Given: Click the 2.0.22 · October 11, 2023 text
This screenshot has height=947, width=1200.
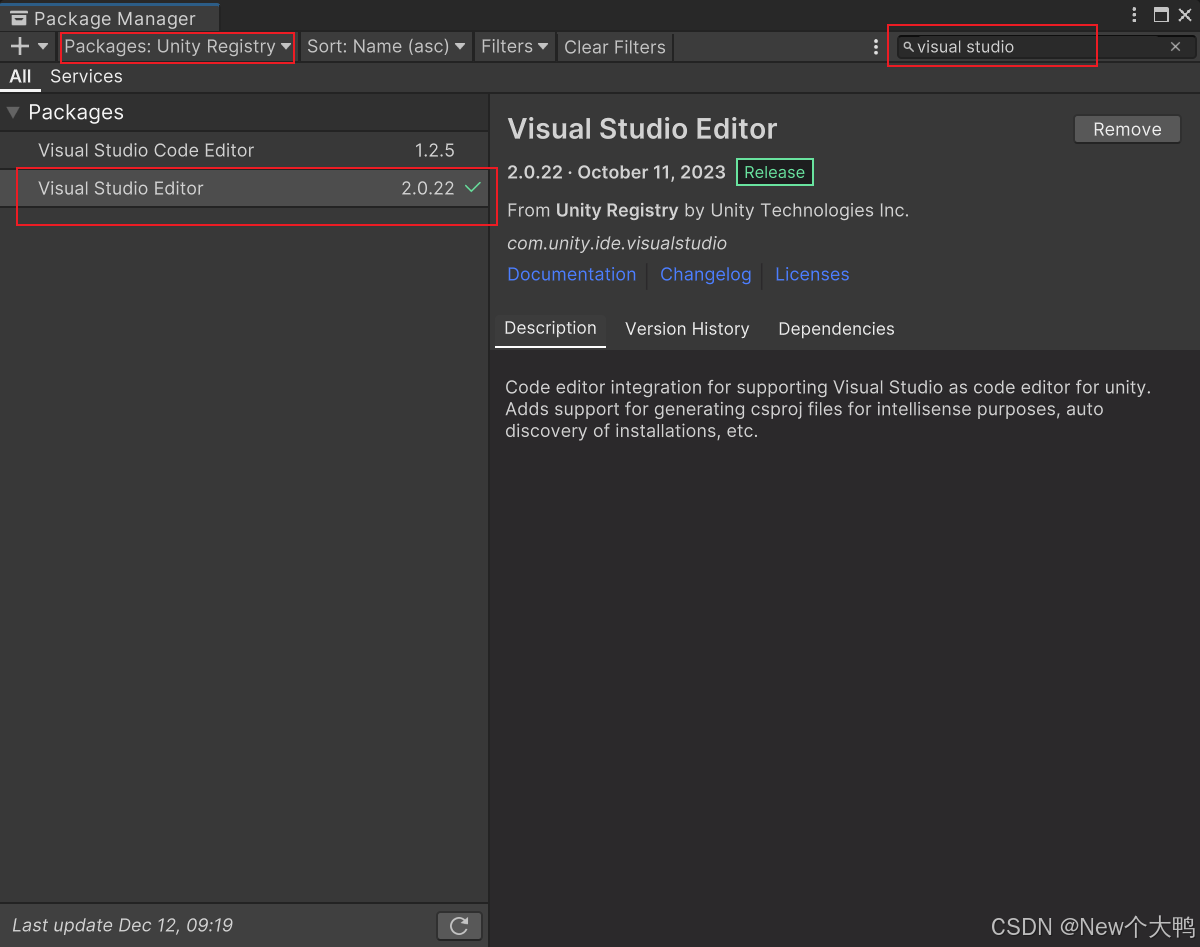Looking at the screenshot, I should tap(616, 172).
